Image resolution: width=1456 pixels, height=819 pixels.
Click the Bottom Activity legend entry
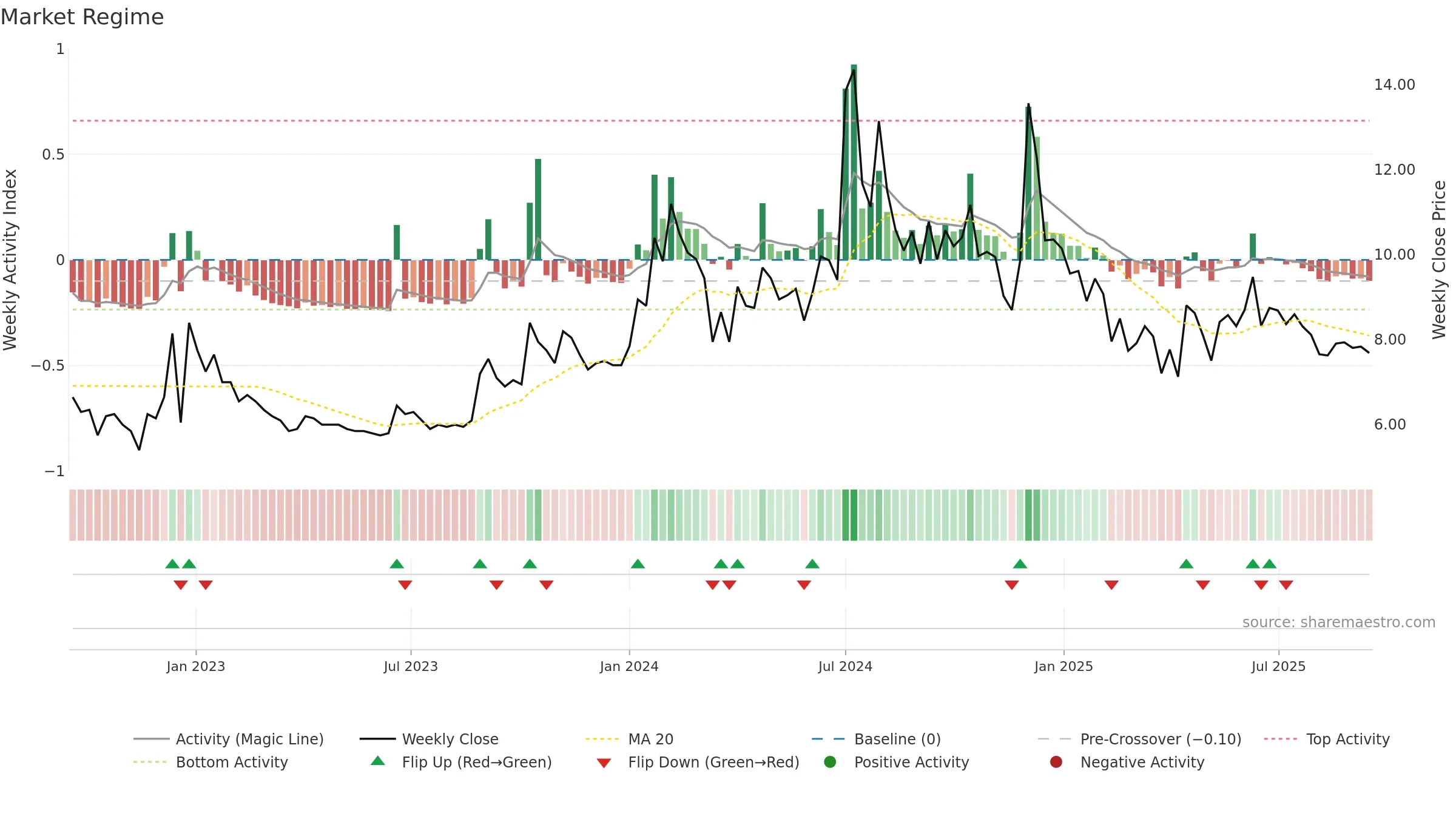[x=211, y=762]
